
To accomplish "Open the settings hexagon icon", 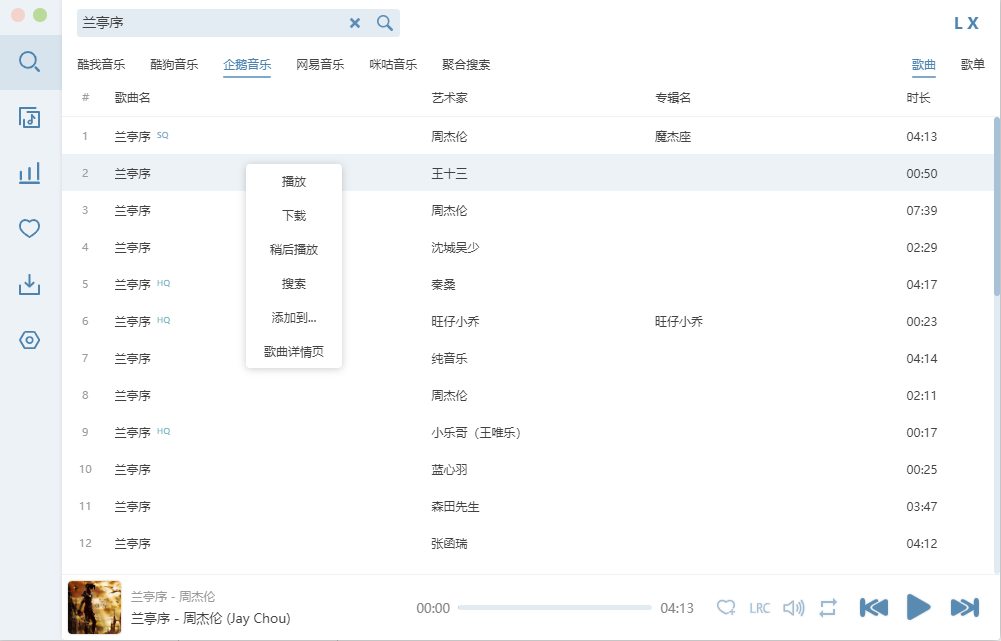I will coord(30,340).
